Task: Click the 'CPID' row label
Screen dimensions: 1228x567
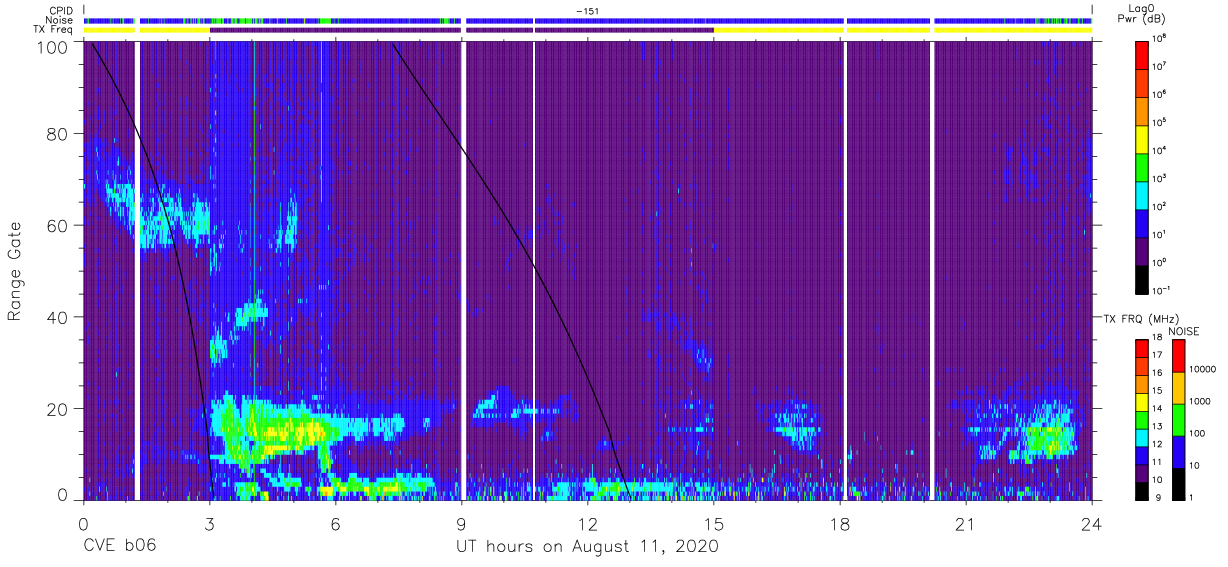Action: click(x=61, y=10)
